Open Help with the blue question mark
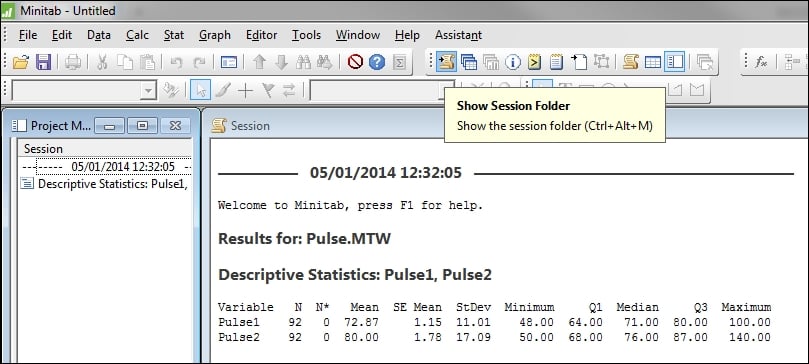The image size is (809, 364). point(377,62)
